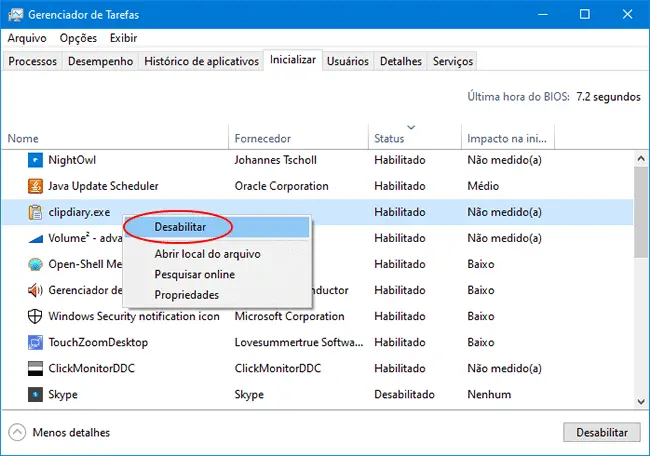
Task: Click the scrollbar down arrow
Action: tap(641, 401)
